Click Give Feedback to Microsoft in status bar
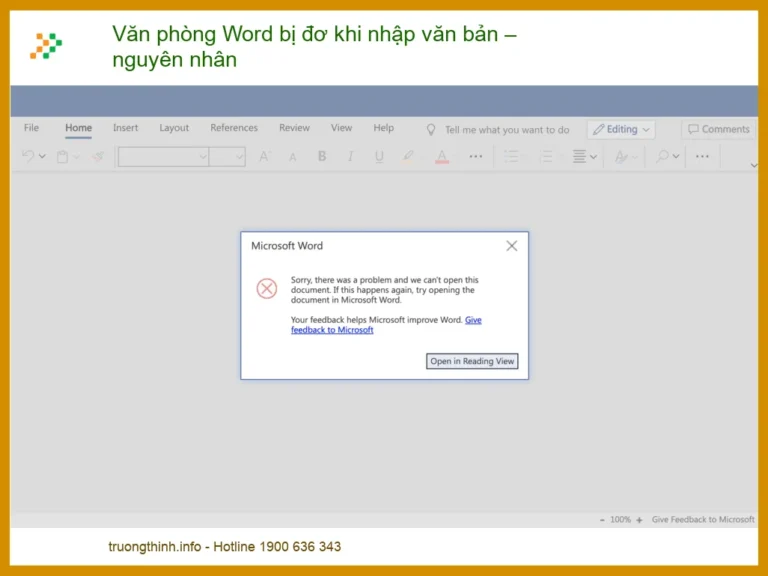 703,520
